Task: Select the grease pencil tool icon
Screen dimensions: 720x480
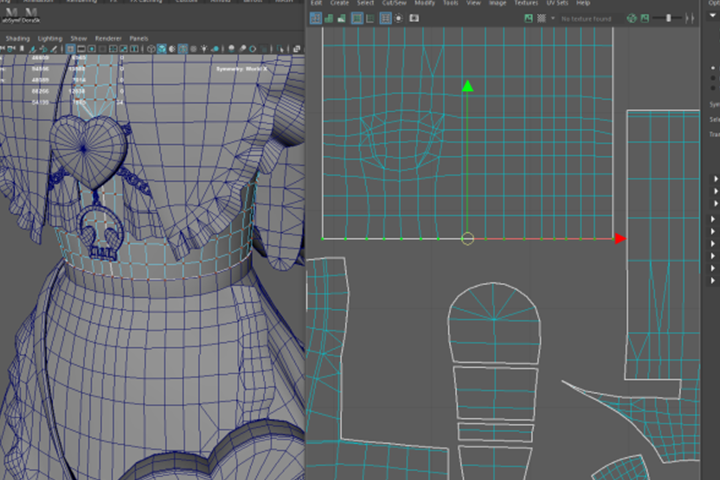Action: 54,49
